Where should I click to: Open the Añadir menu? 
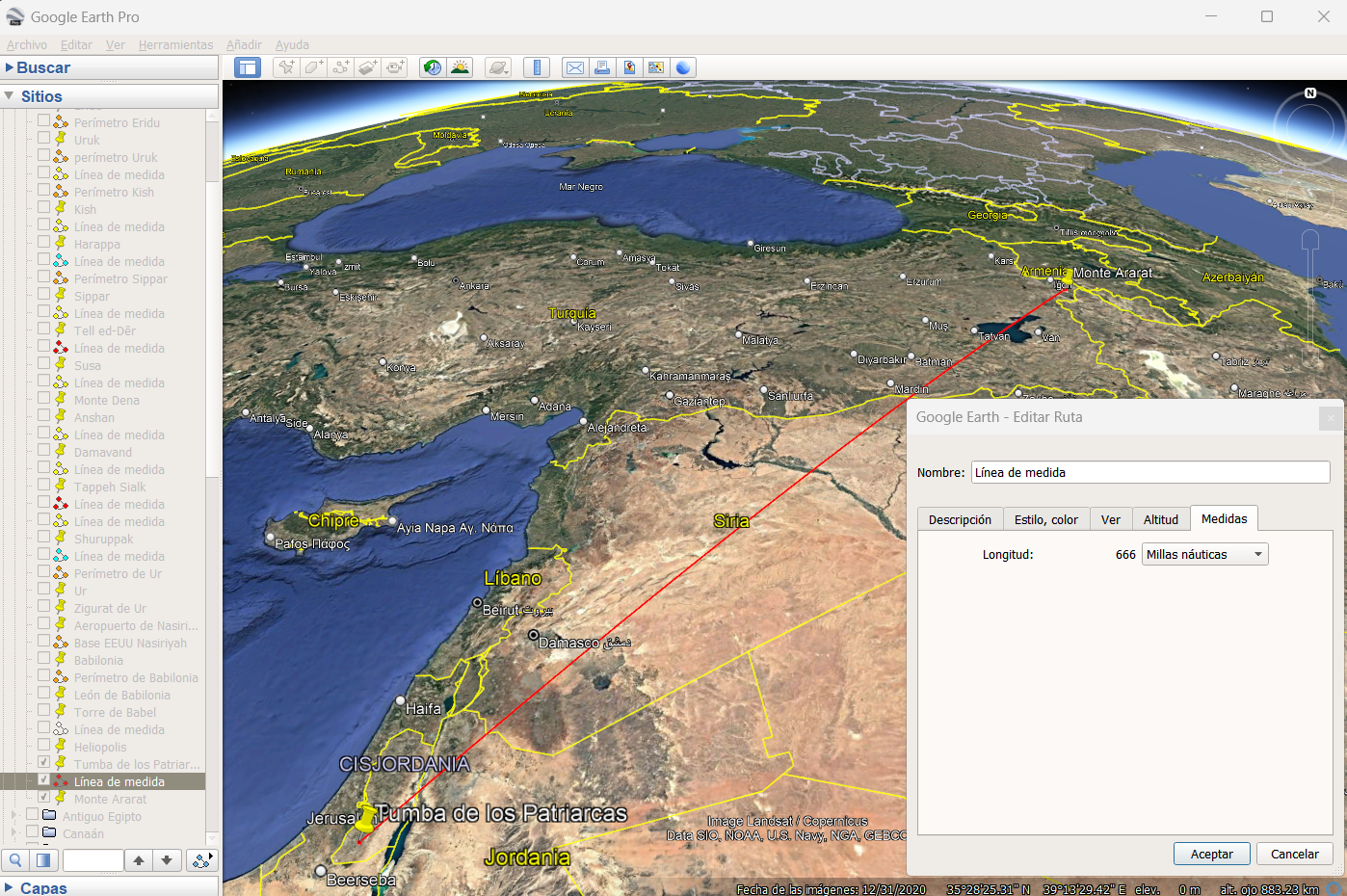[x=244, y=44]
